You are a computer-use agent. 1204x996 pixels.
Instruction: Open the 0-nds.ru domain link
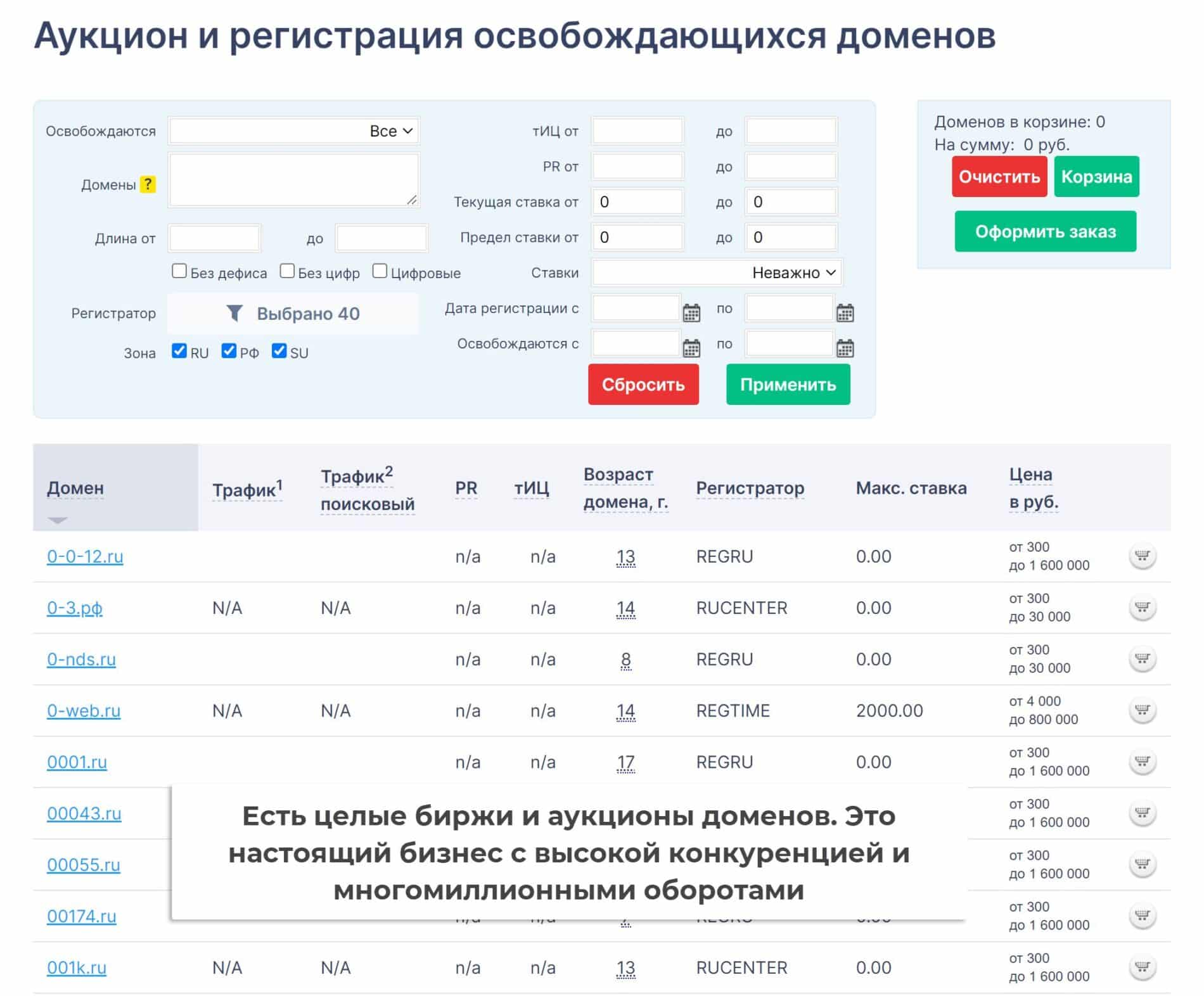(81, 659)
